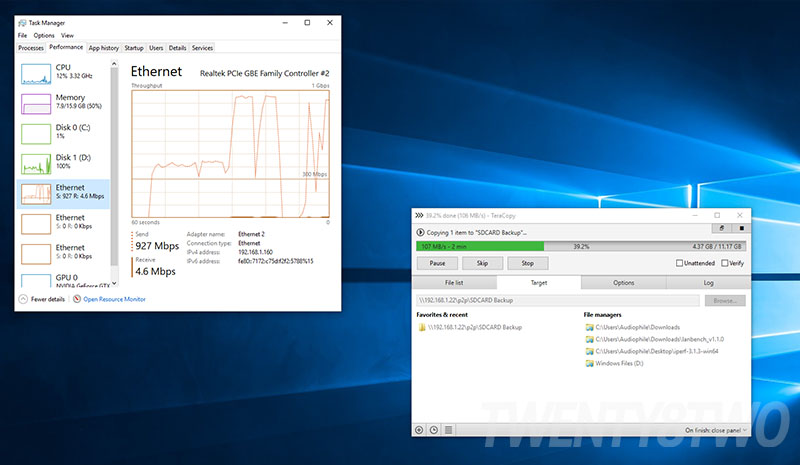The width and height of the screenshot is (800, 465).
Task: Click the Browse button in TeraCopy
Action: [725, 301]
